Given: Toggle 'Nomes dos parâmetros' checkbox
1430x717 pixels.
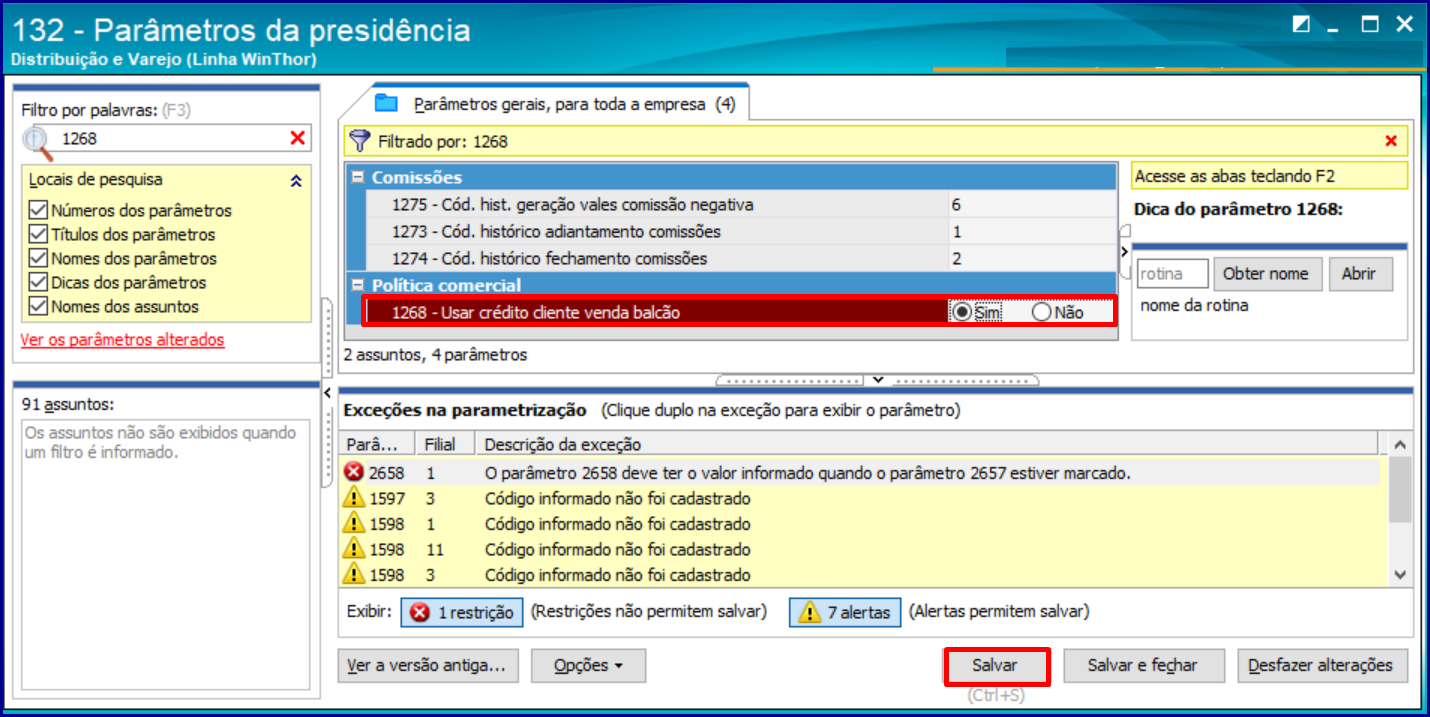Looking at the screenshot, I should tap(38, 258).
